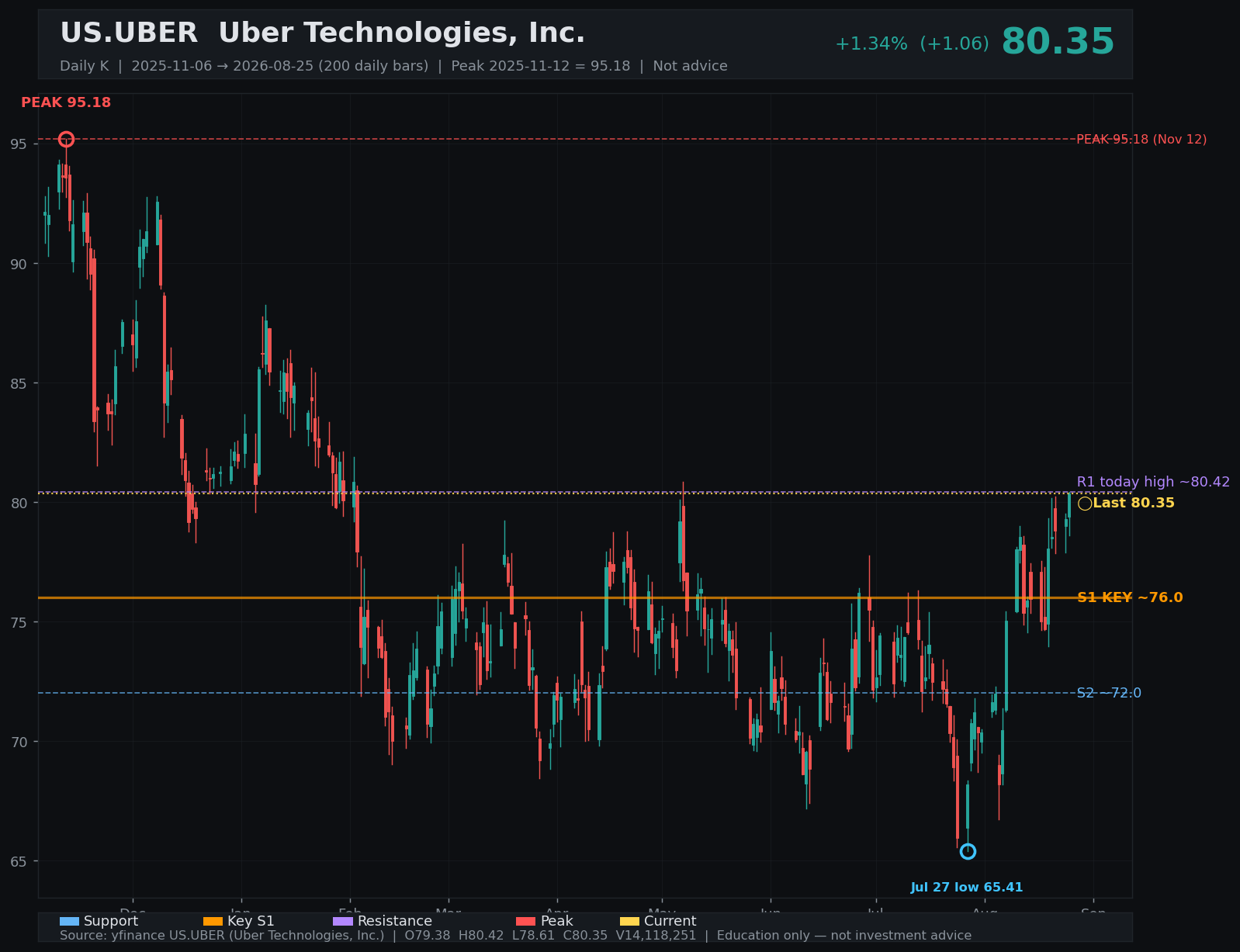Click the US.UBER Uber Technologies title
The width and height of the screenshot is (1240, 952).
click(323, 33)
